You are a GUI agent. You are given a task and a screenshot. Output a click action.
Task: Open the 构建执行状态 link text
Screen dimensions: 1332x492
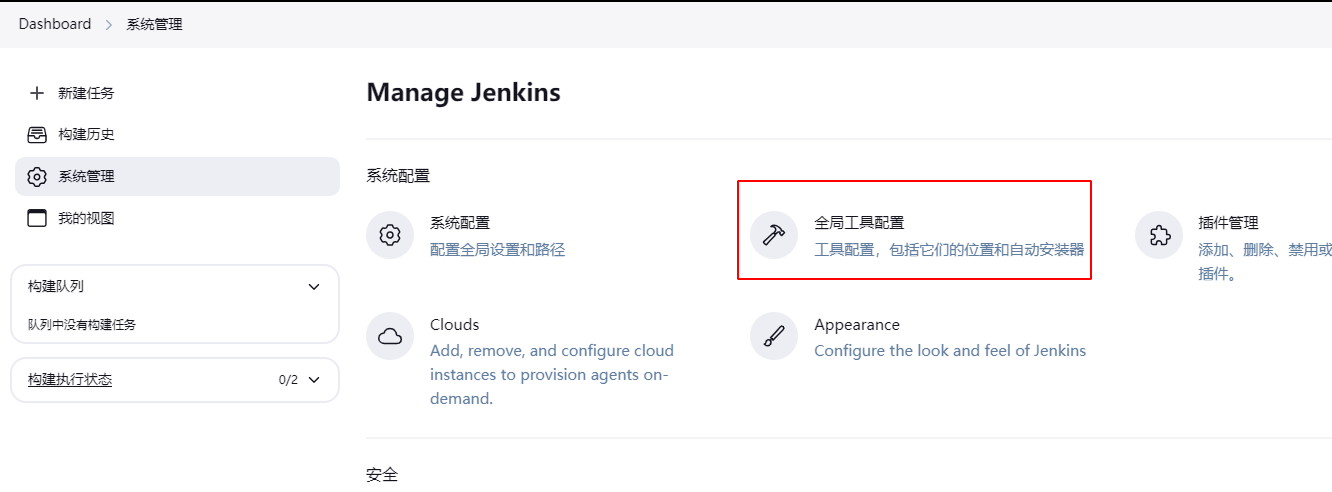[x=70, y=380]
